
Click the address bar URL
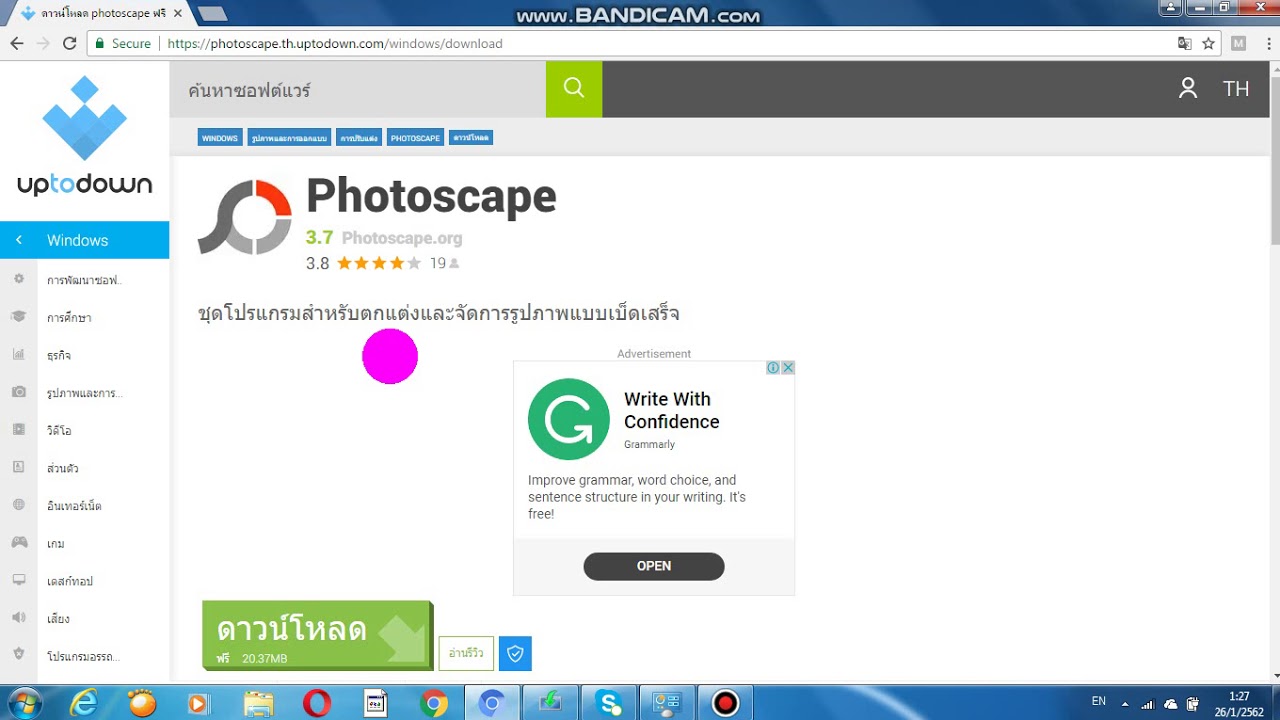point(335,44)
